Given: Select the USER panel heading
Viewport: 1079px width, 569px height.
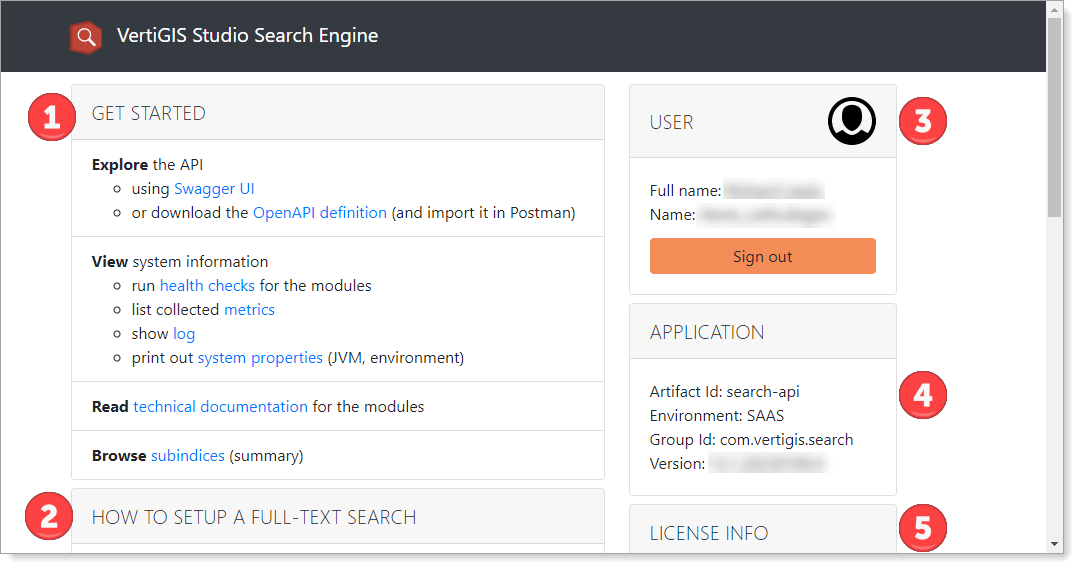Looking at the screenshot, I should click(671, 122).
